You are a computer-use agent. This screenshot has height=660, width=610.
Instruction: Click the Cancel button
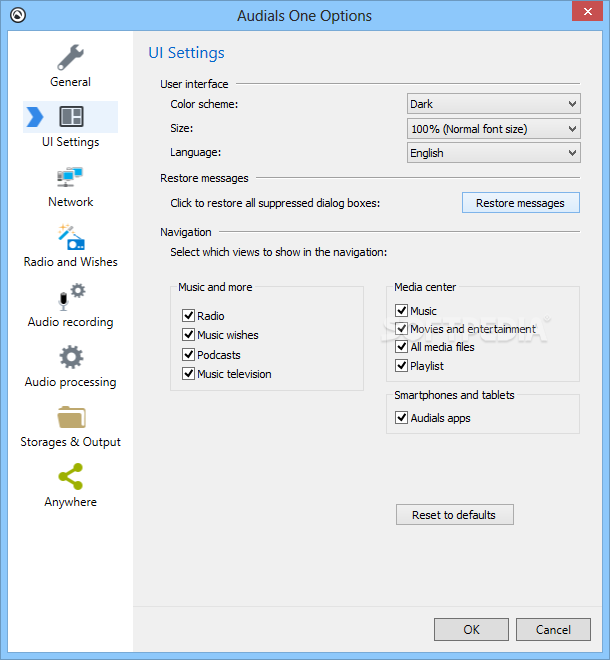[x=553, y=629]
